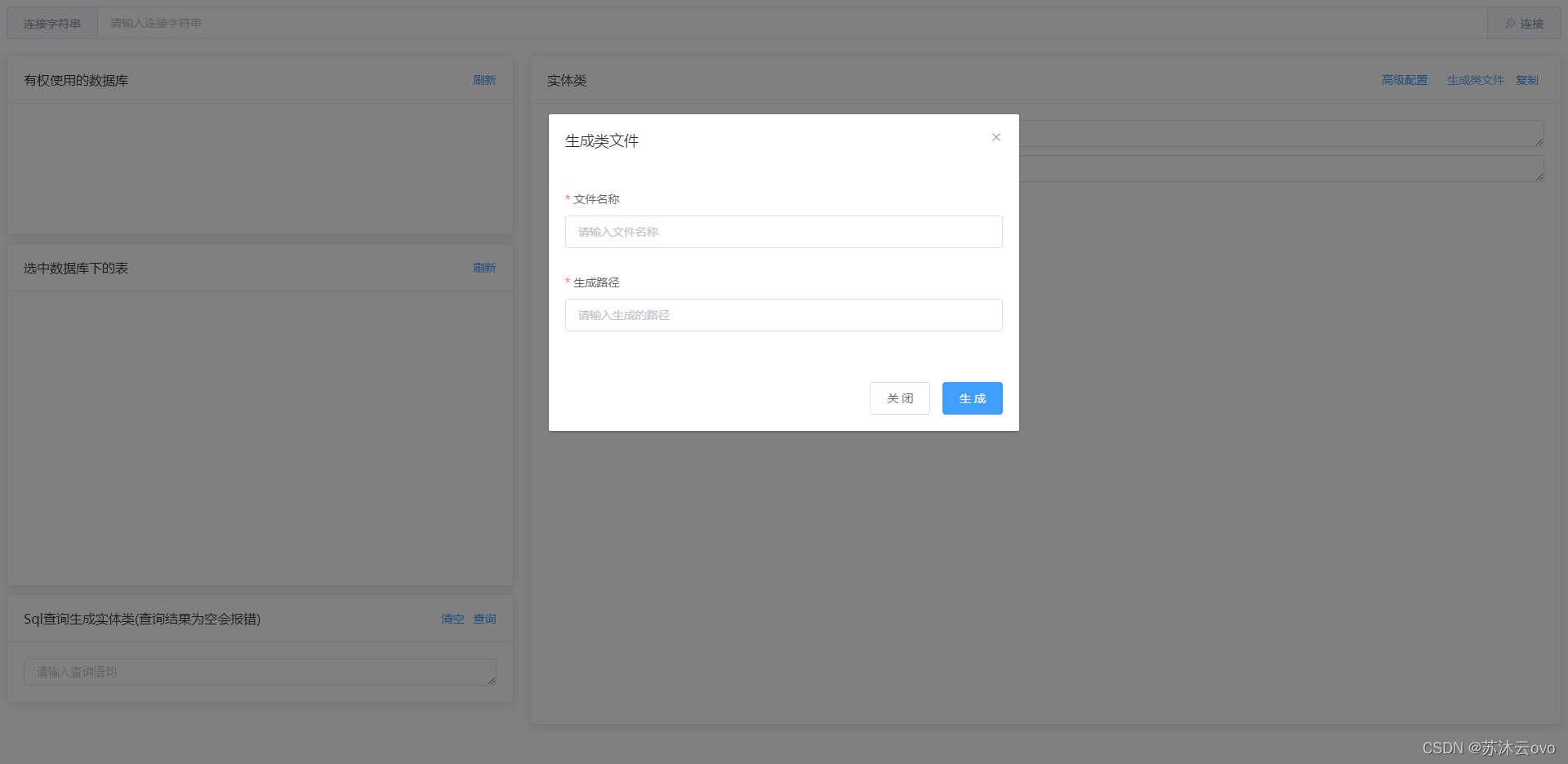Click 复制 link in 实体类 header

pos(1527,80)
